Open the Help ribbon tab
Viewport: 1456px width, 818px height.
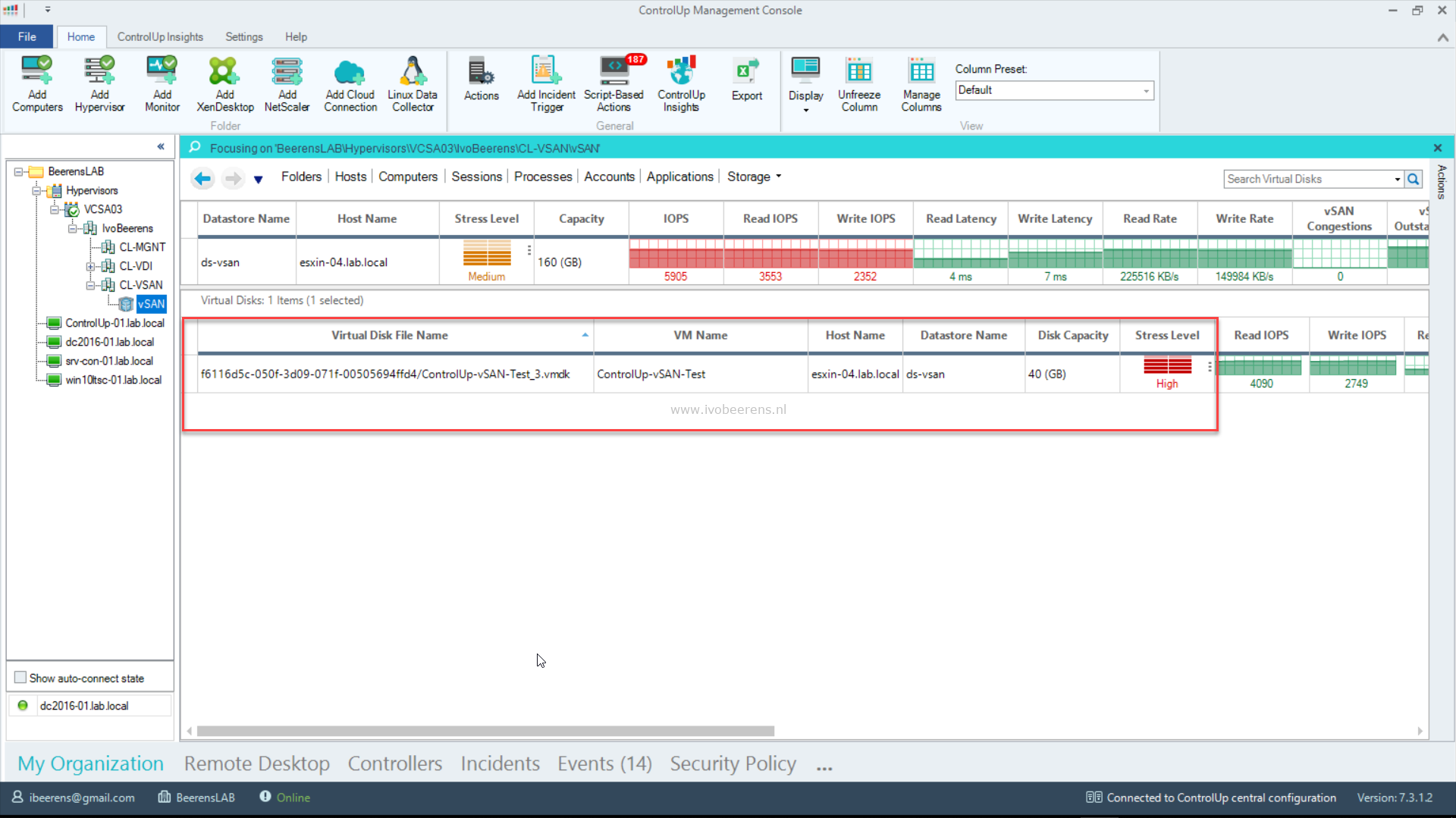[296, 36]
